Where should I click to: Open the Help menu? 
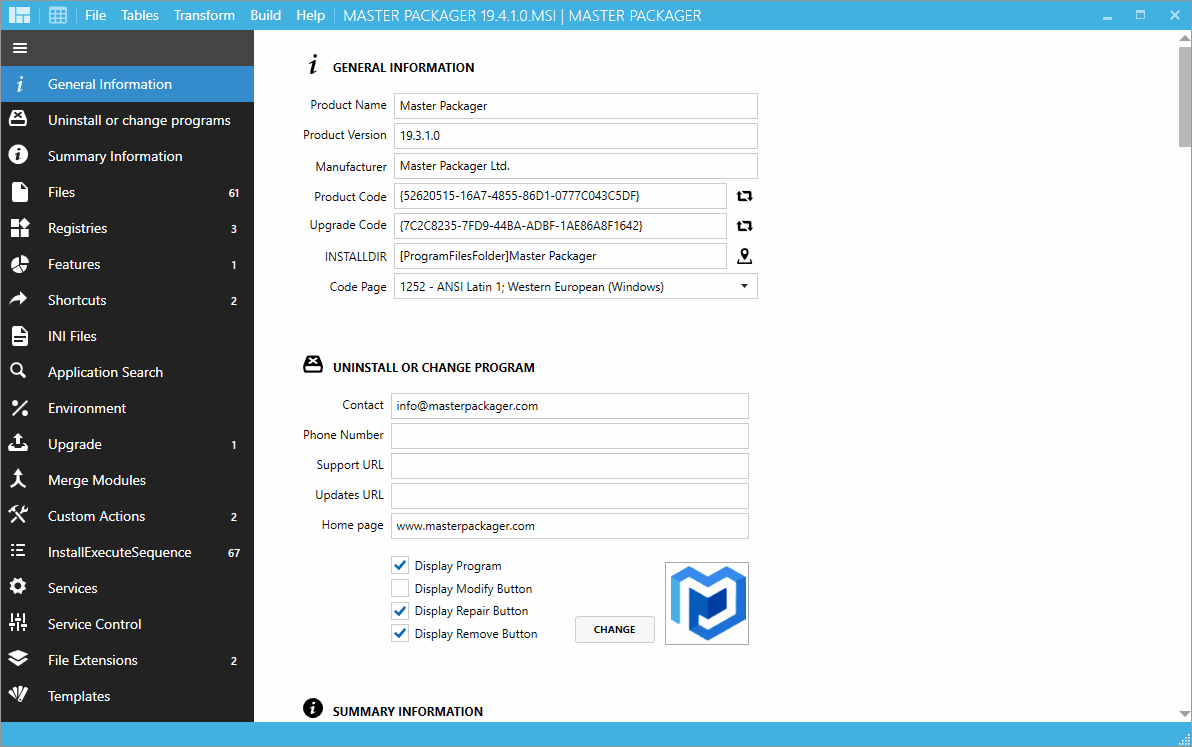click(x=310, y=15)
